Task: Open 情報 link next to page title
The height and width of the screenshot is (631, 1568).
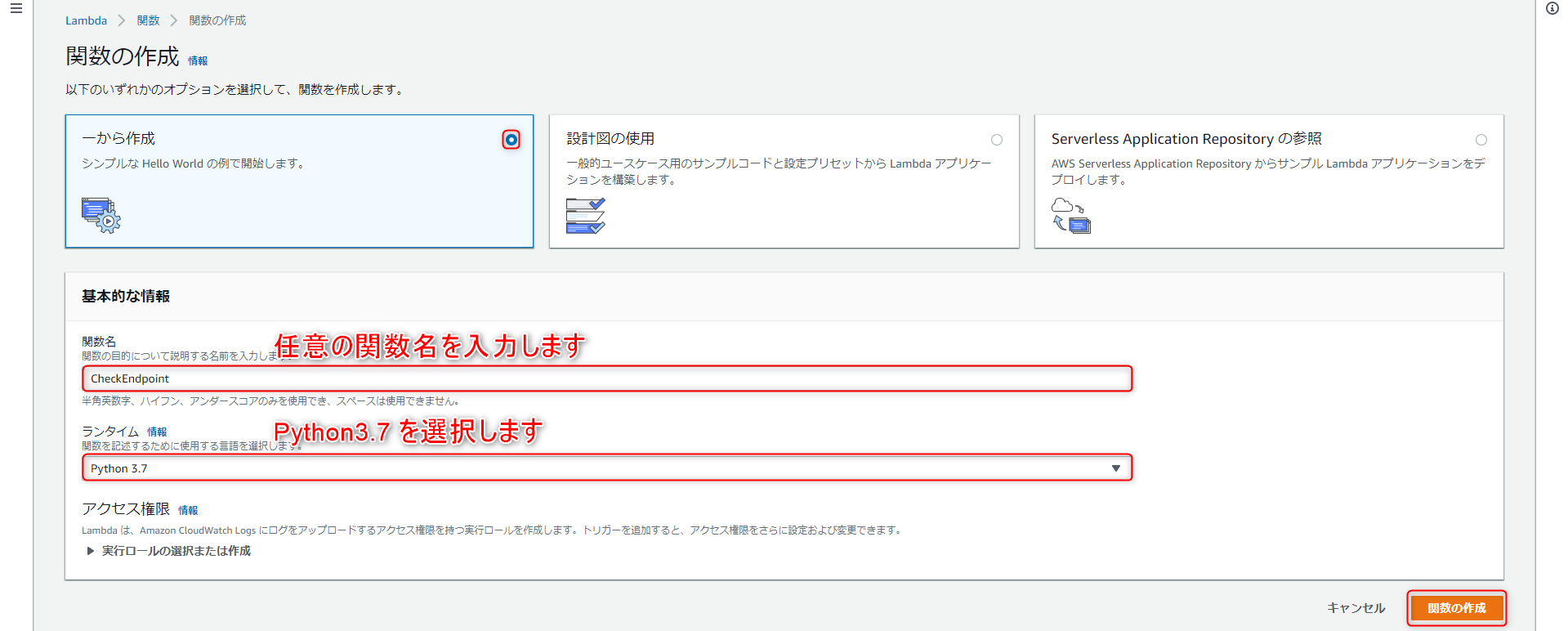Action: click(x=198, y=60)
